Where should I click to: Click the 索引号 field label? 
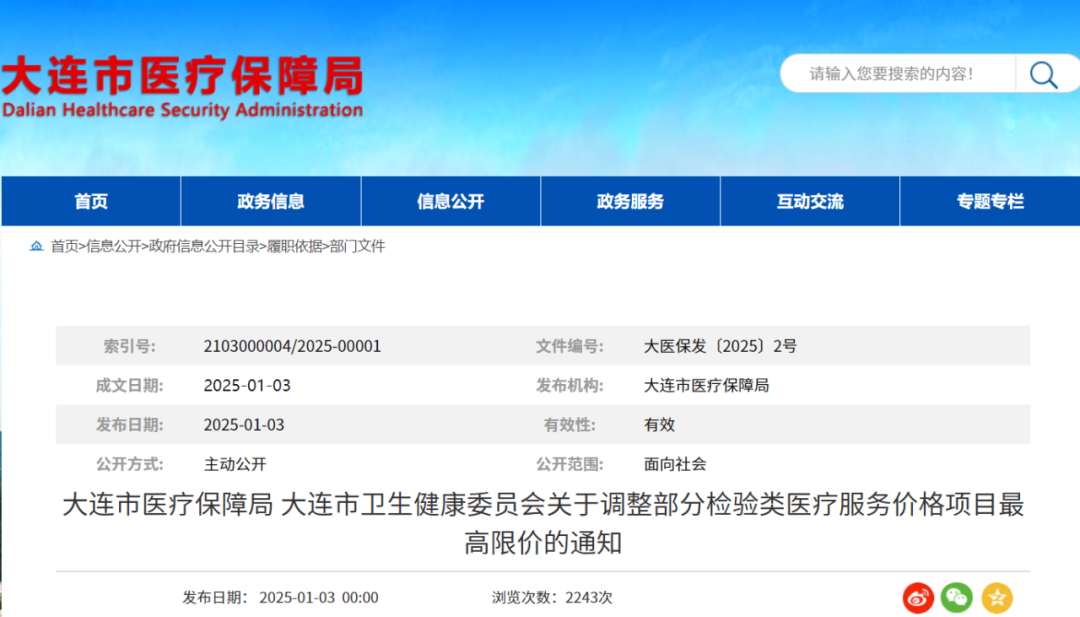129,346
